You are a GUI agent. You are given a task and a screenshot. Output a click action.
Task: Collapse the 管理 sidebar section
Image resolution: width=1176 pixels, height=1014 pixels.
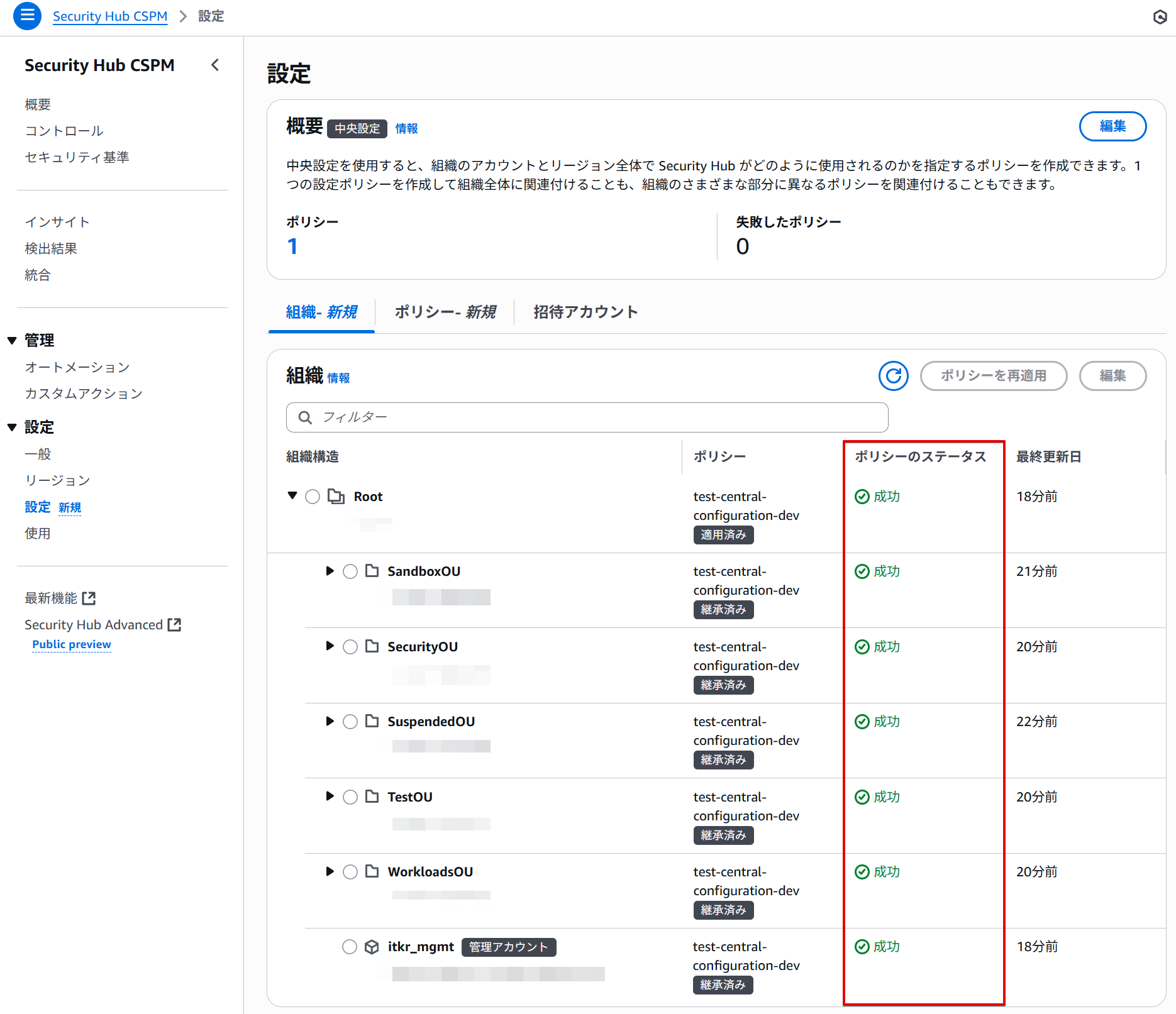point(12,341)
